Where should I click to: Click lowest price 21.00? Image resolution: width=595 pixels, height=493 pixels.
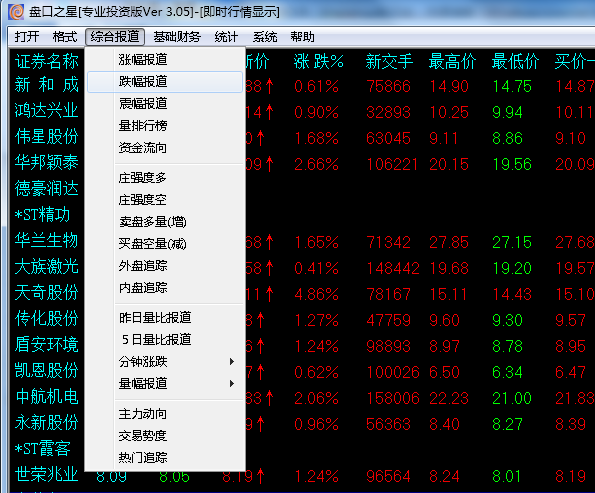tap(512, 398)
